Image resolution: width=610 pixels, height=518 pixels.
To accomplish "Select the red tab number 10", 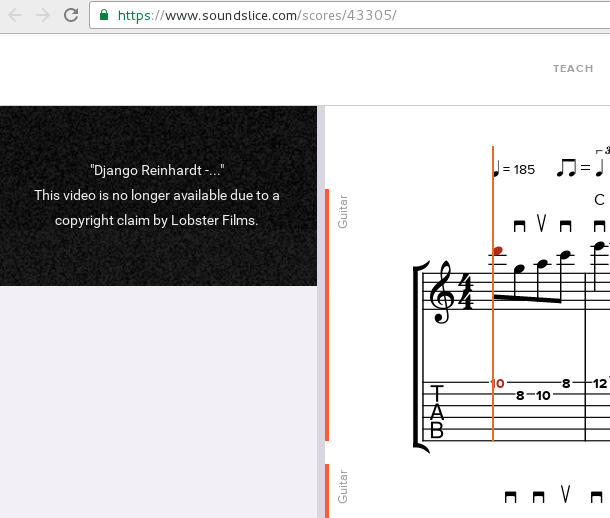I will tap(498, 384).
